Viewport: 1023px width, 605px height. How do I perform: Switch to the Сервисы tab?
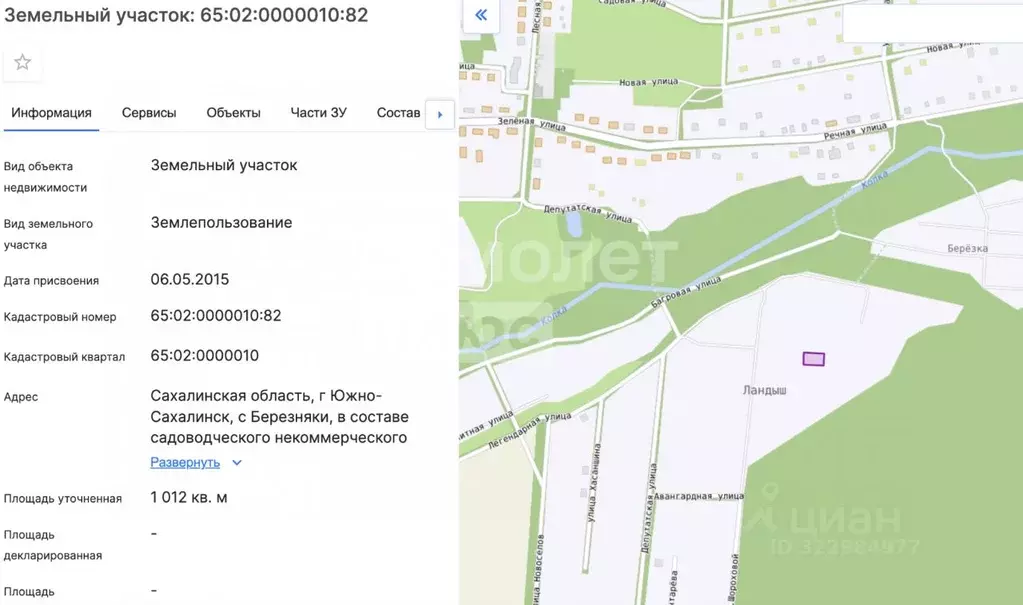pyautogui.click(x=148, y=112)
